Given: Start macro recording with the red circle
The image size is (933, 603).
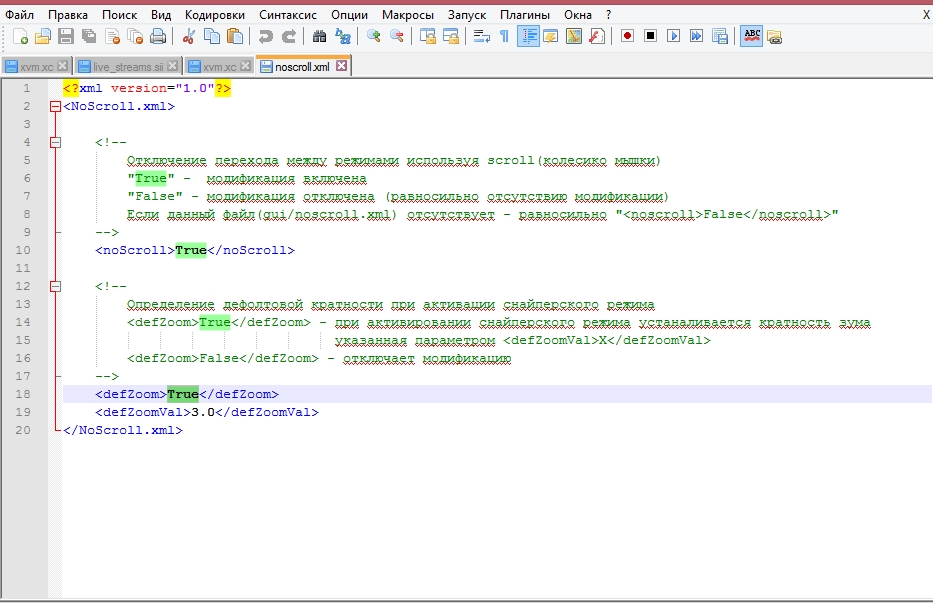Looking at the screenshot, I should click(627, 37).
